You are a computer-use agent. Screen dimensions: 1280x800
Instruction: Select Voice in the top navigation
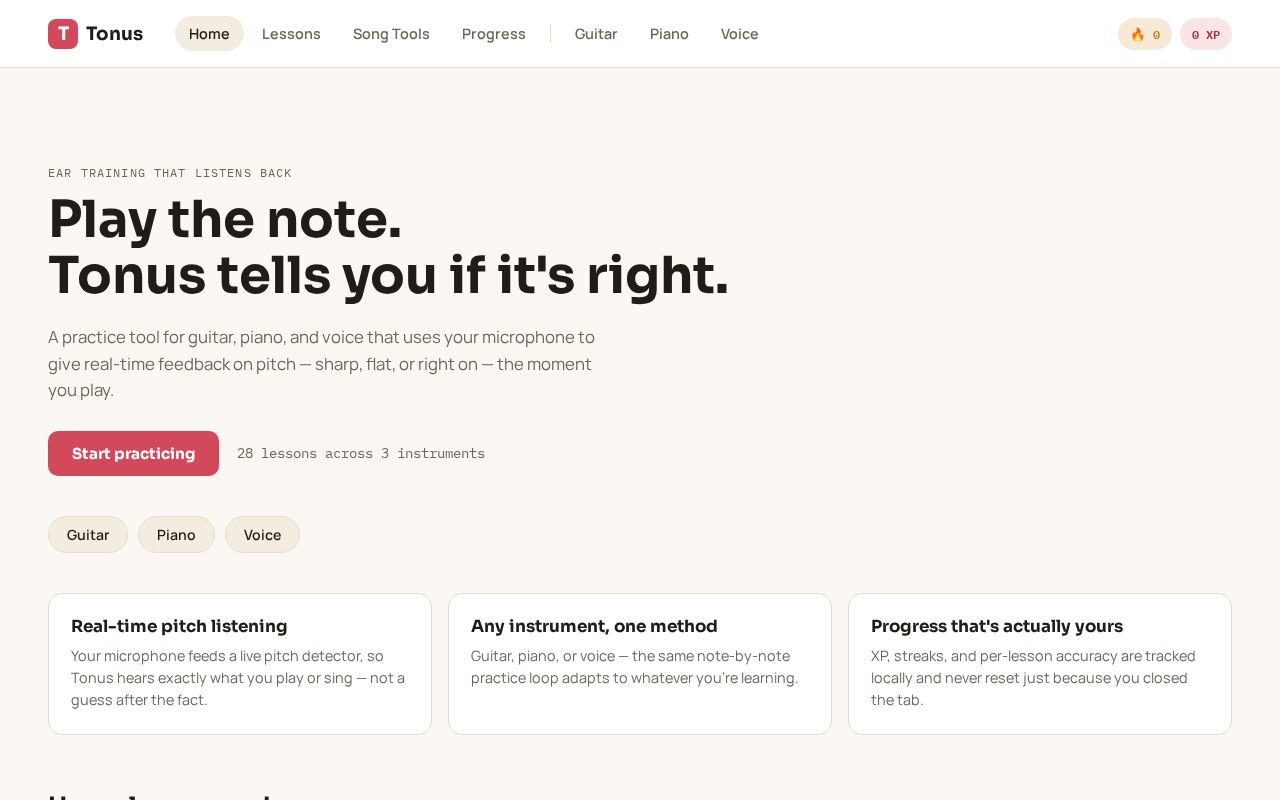740,34
